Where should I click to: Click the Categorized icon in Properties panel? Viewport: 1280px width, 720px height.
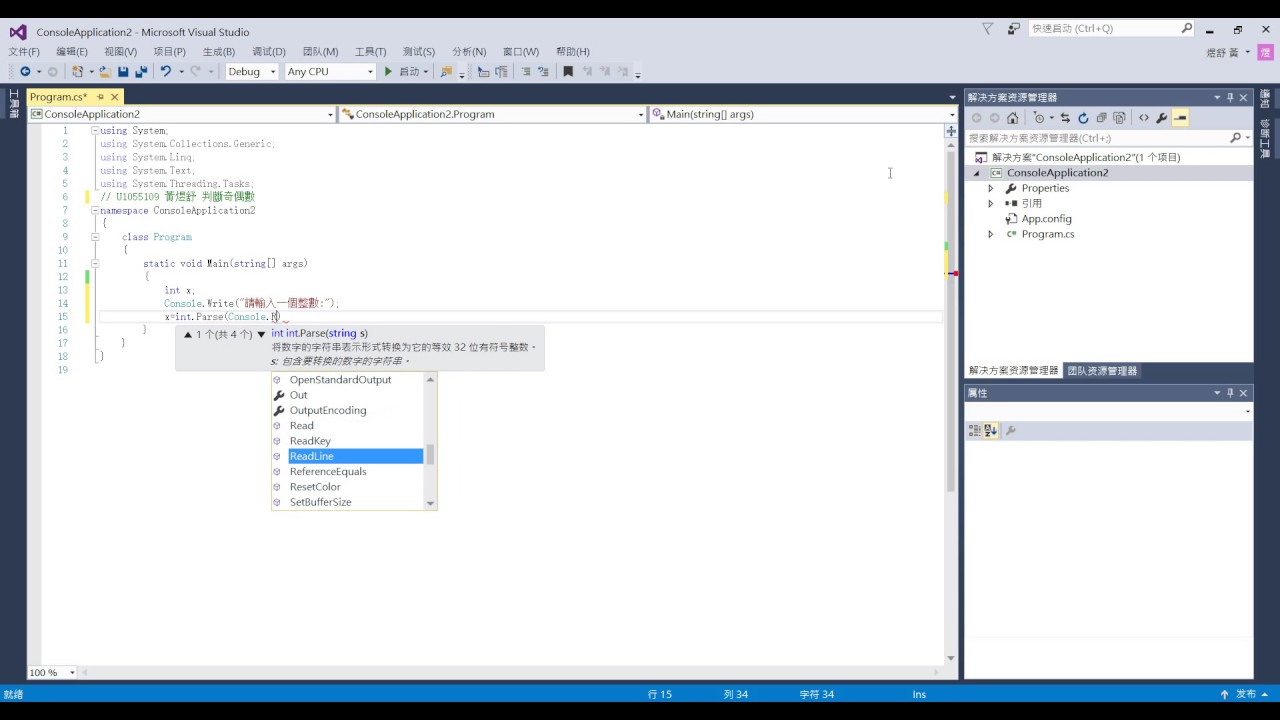(975, 431)
